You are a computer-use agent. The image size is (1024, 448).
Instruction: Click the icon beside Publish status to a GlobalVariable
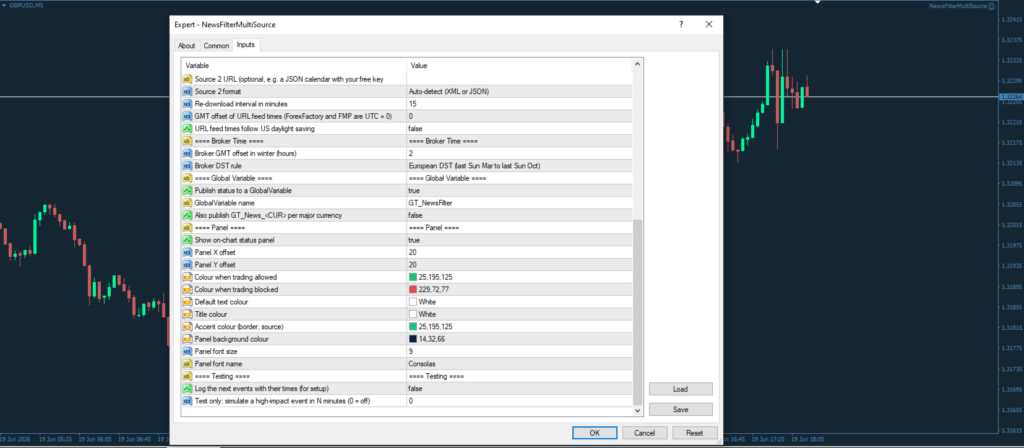[187, 191]
